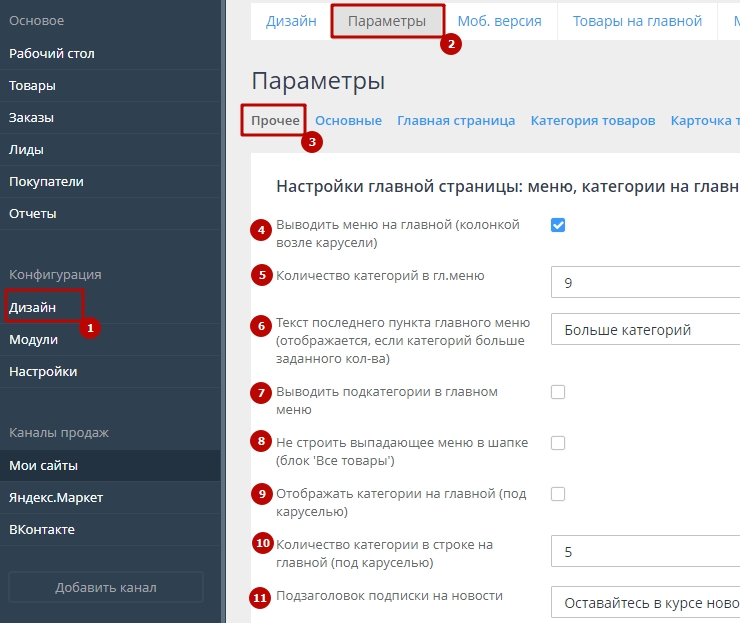Viewport: 740px width, 623px height.
Task: Enable Отображать категории на главной checkbox
Action: tap(558, 494)
